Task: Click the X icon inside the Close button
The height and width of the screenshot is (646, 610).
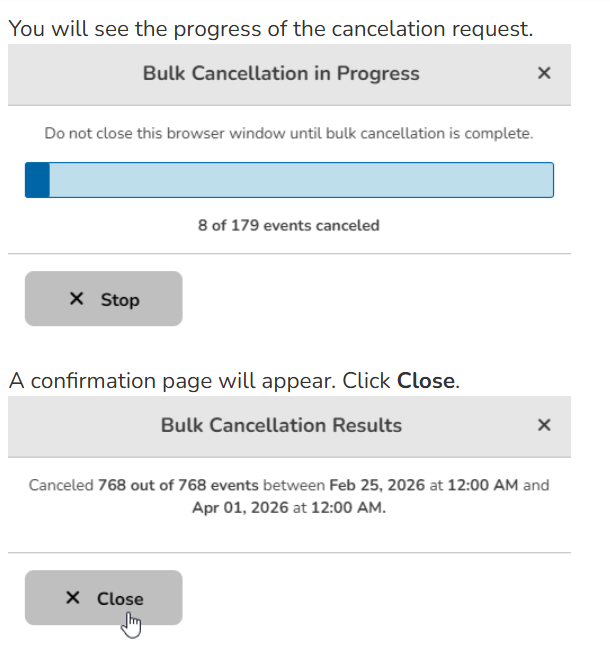Action: [73, 598]
